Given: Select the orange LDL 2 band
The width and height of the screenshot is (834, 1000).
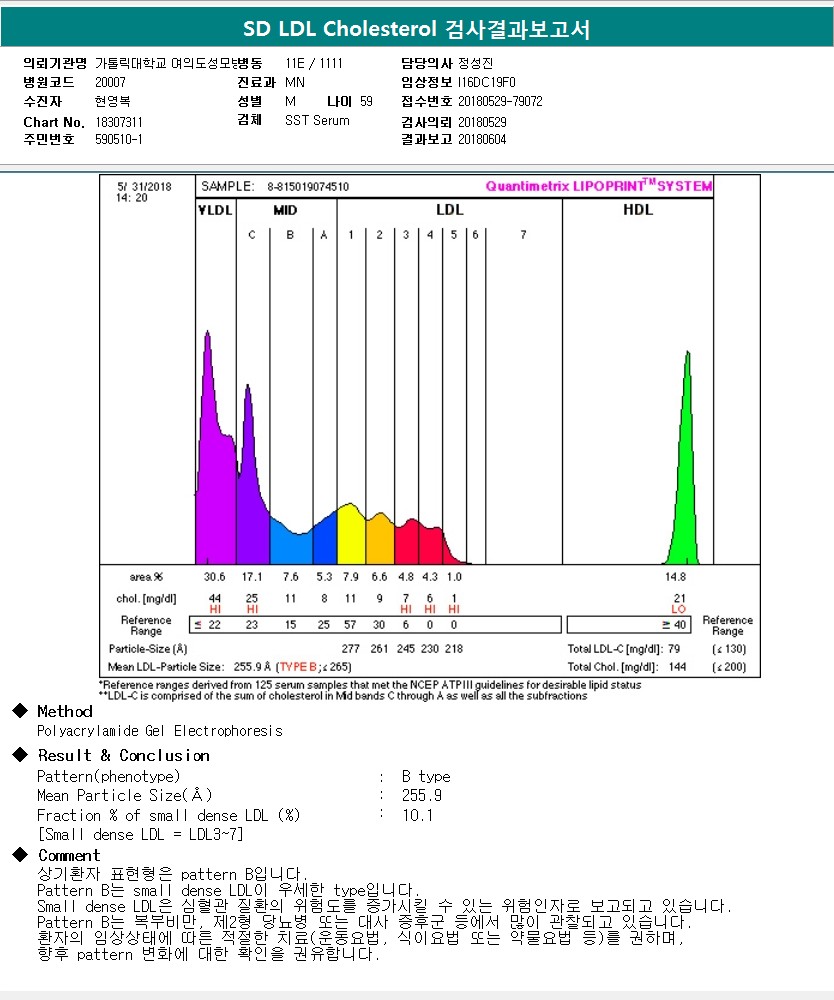Looking at the screenshot, I should click(380, 540).
